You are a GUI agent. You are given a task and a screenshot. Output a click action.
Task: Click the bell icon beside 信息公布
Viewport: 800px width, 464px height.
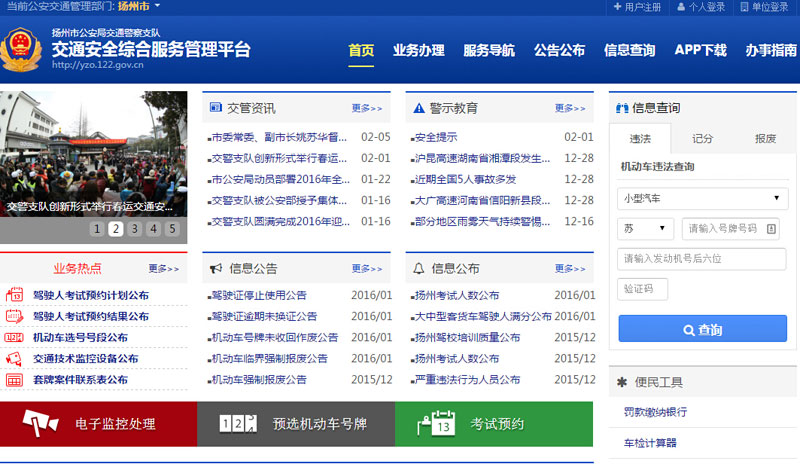click(418, 268)
